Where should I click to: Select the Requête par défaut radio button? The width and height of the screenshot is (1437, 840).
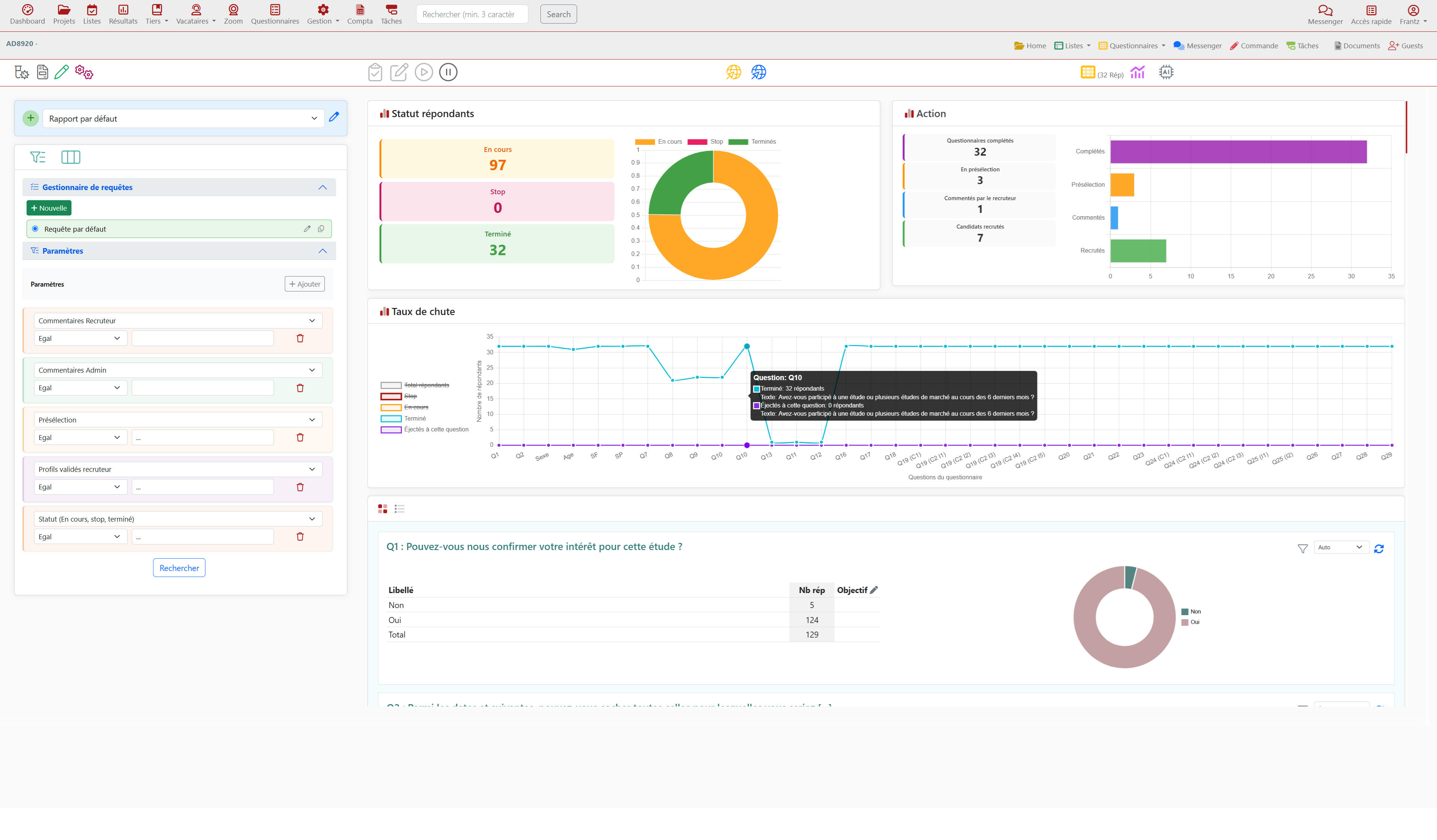coord(35,229)
